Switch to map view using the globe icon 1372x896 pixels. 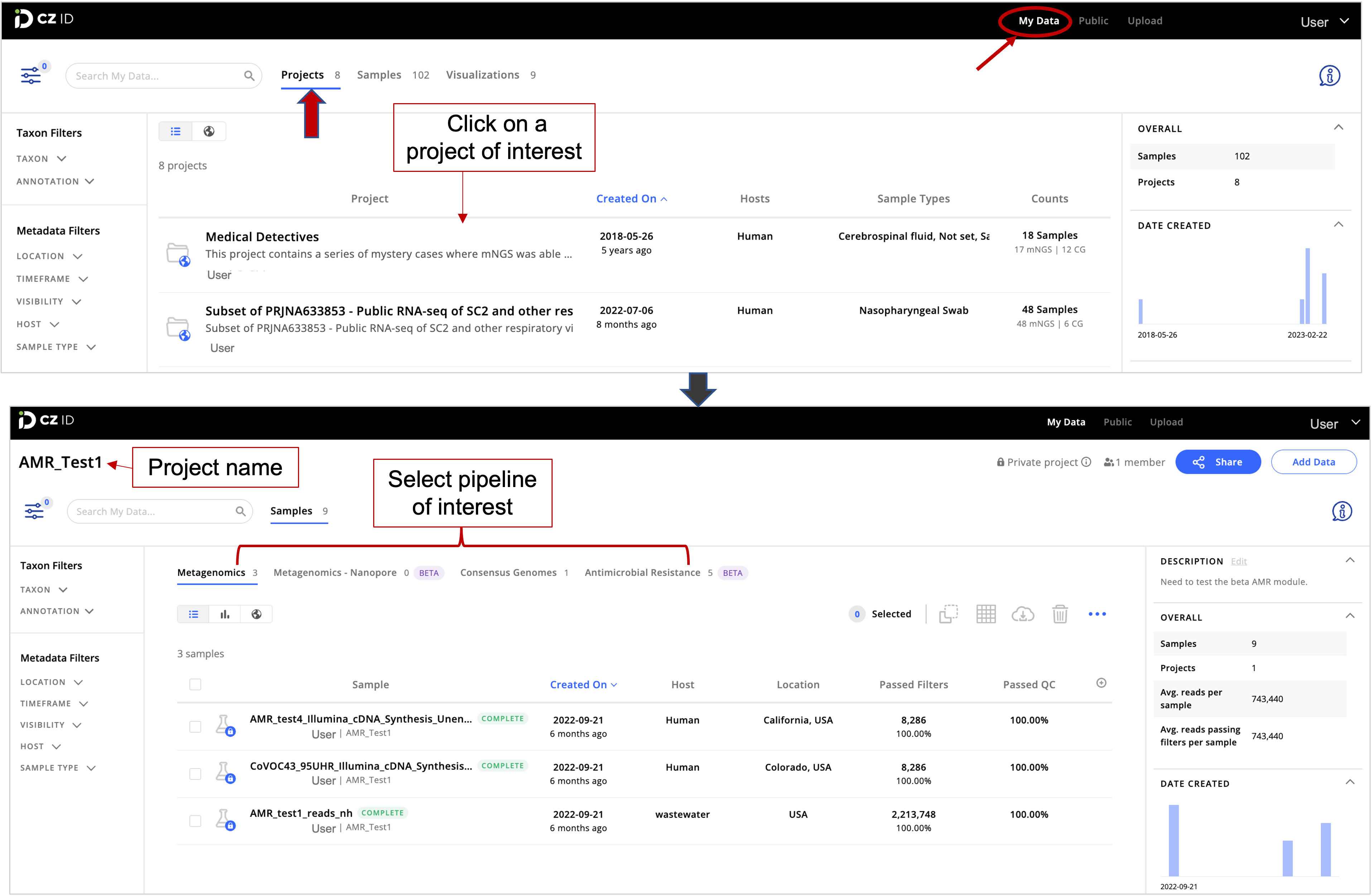coord(256,613)
